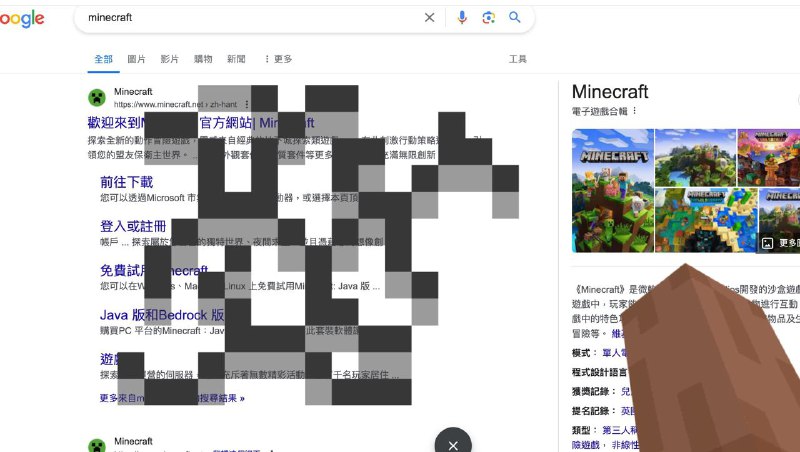Open the three-dot menu beside the minecraft.net URL
Viewport: 800px width, 452px height.
pyautogui.click(x=247, y=104)
